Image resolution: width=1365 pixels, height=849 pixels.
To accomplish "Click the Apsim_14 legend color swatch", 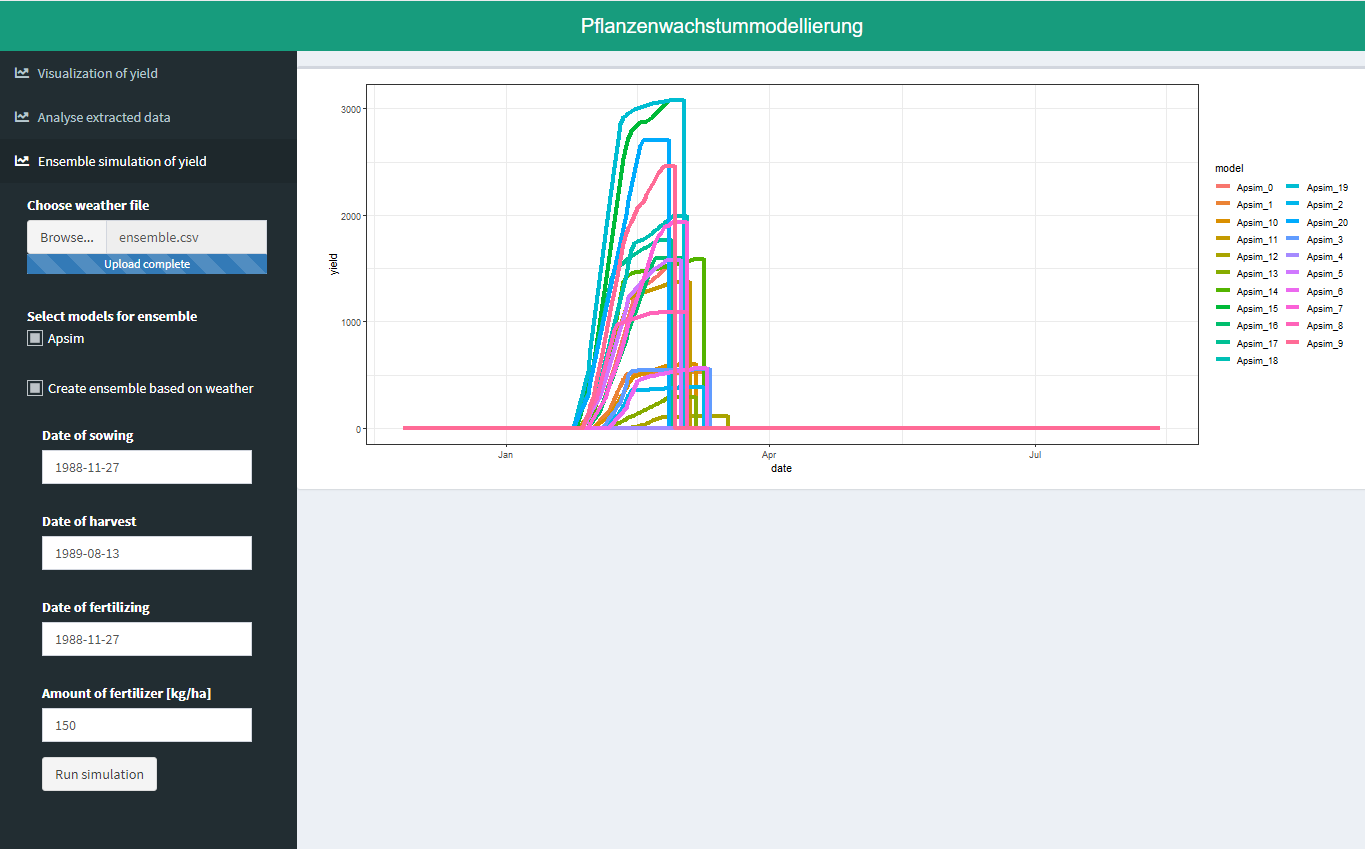I will pyautogui.click(x=1222, y=291).
